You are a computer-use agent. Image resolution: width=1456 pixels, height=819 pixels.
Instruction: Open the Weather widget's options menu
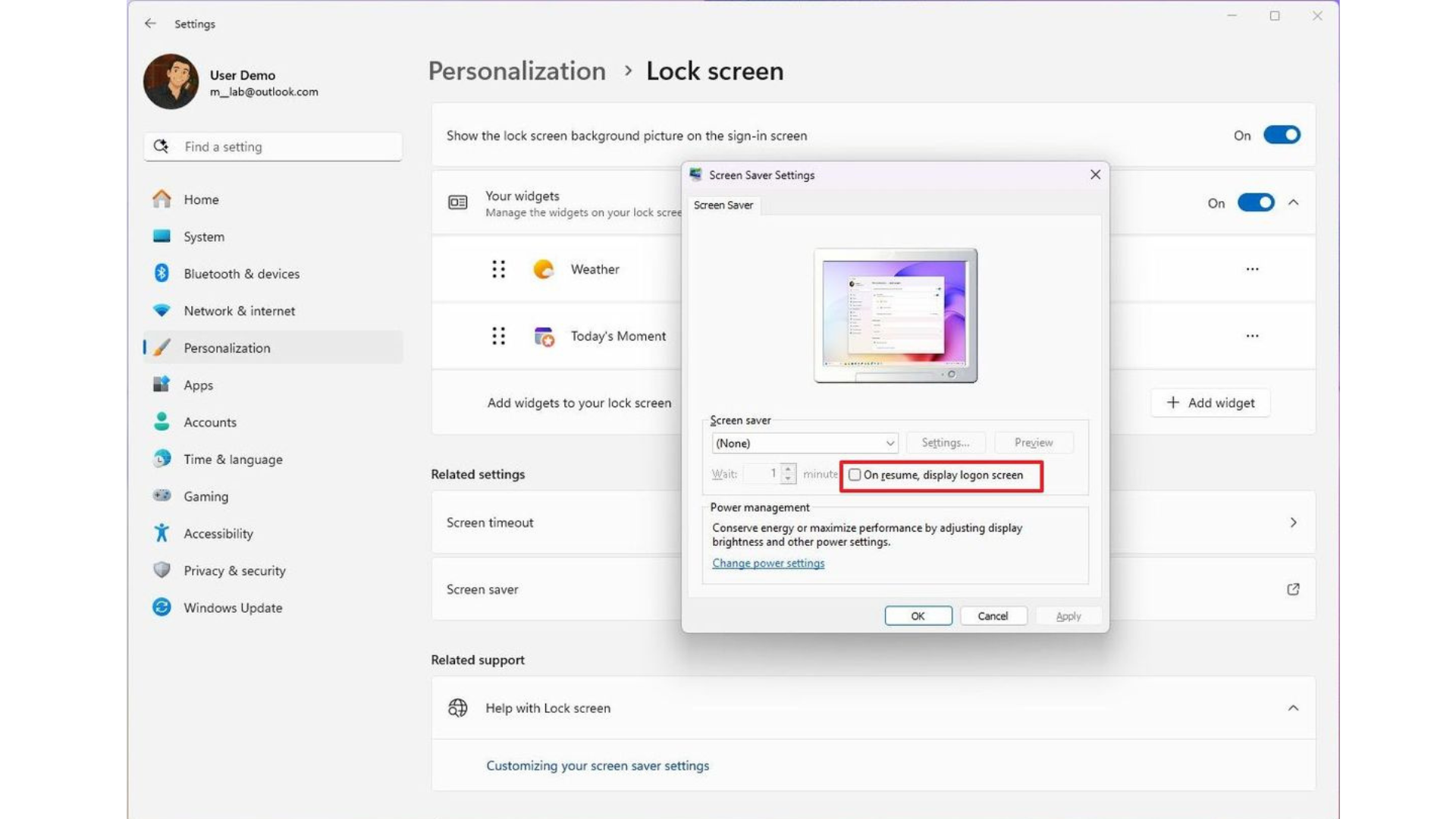coord(1252,268)
